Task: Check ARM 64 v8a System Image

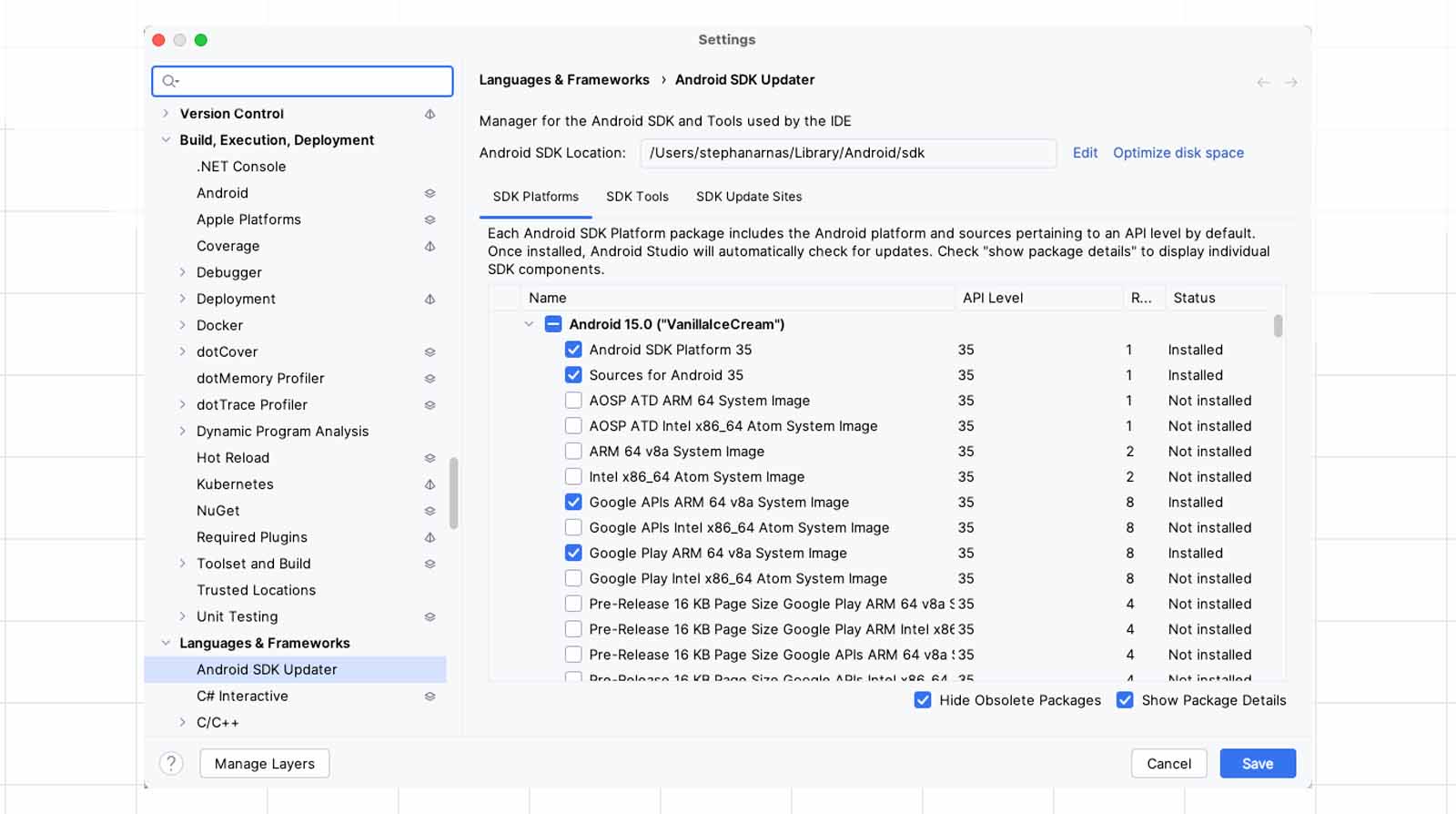Action: point(573,452)
